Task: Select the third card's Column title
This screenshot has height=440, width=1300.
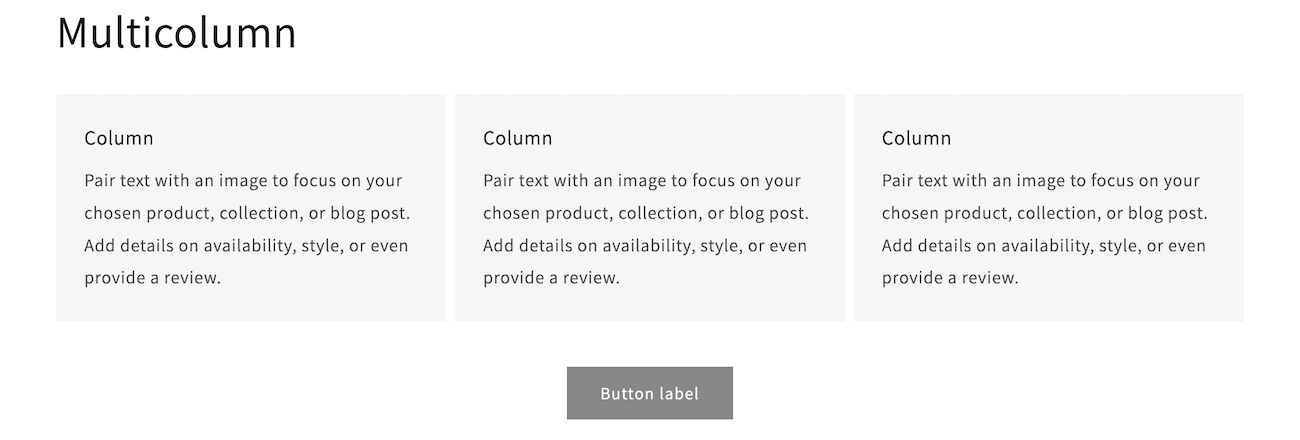Action: coord(916,138)
